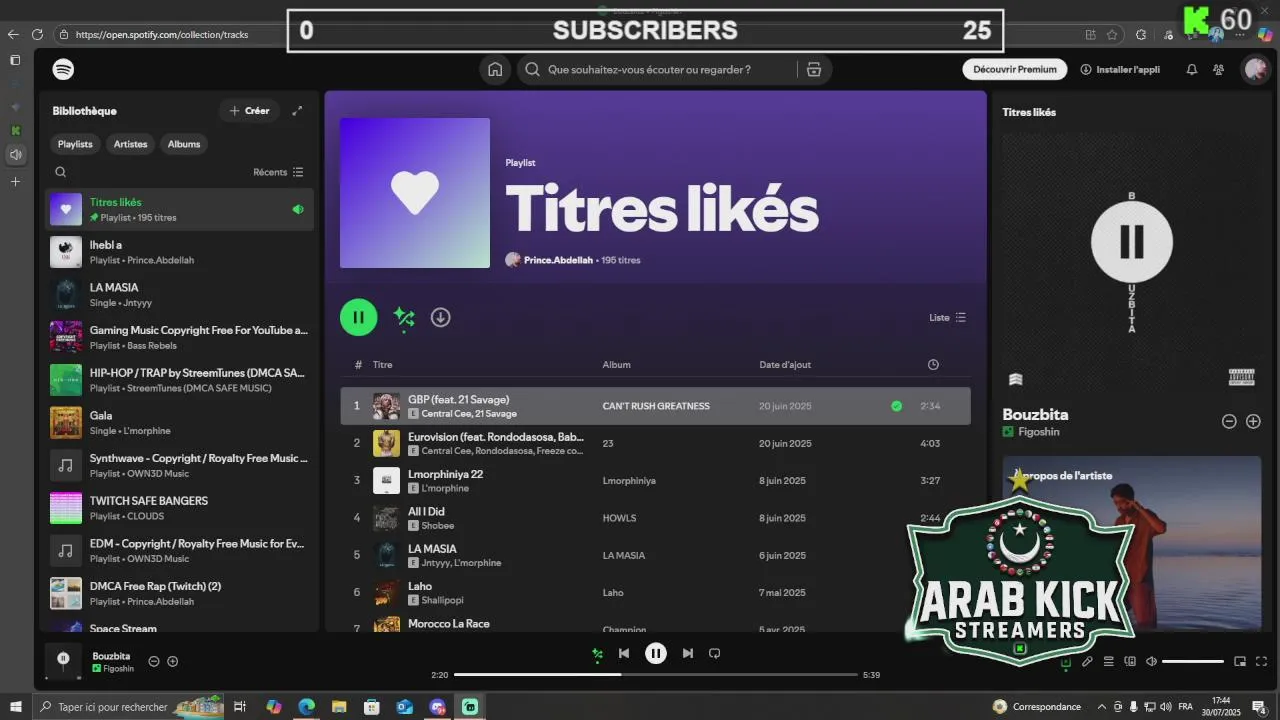
Task: Pause via the large circle on album art
Action: pyautogui.click(x=1131, y=241)
